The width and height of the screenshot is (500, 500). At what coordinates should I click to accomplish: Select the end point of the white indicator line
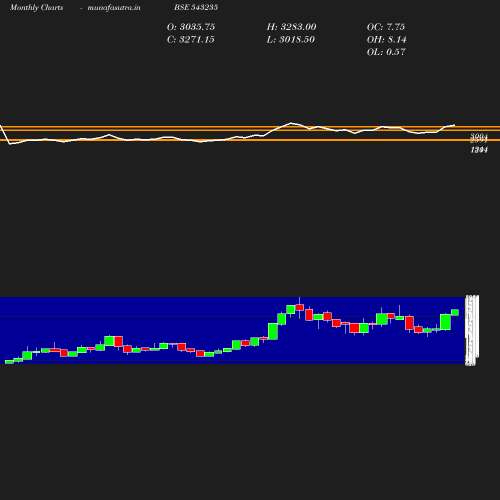(x=454, y=125)
